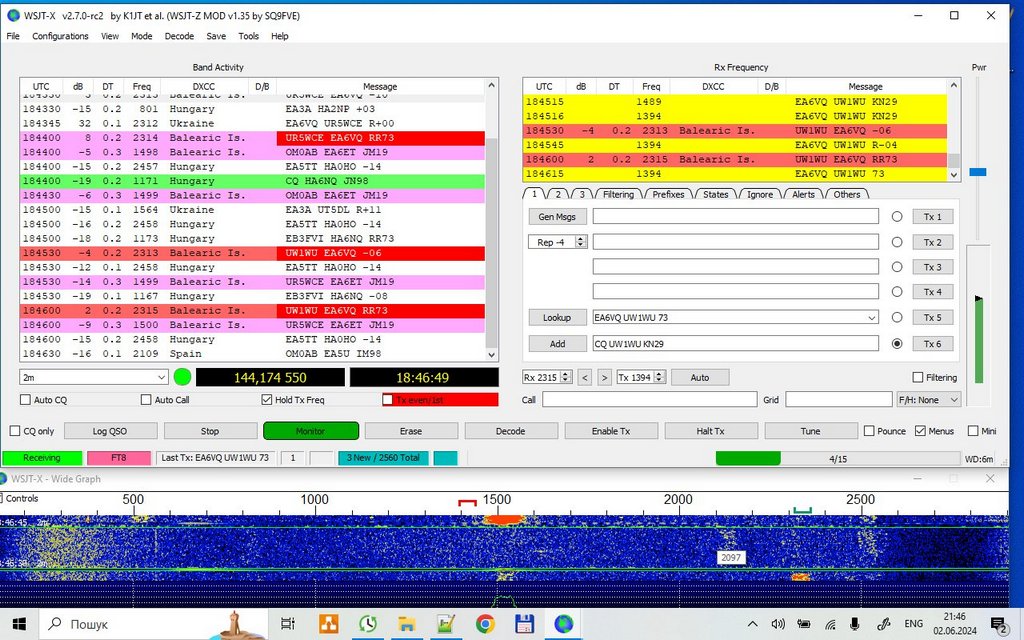Check the CQ only checkbox
Viewport: 1024px width, 640px height.
[15, 431]
